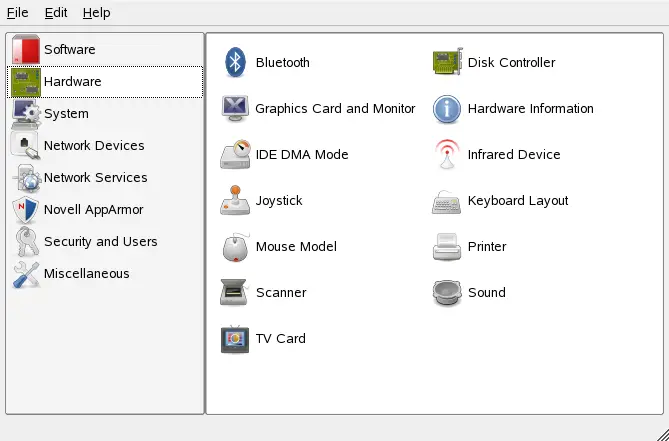Select the Scanner icon
Screen dimensions: 669x441
coord(235,292)
